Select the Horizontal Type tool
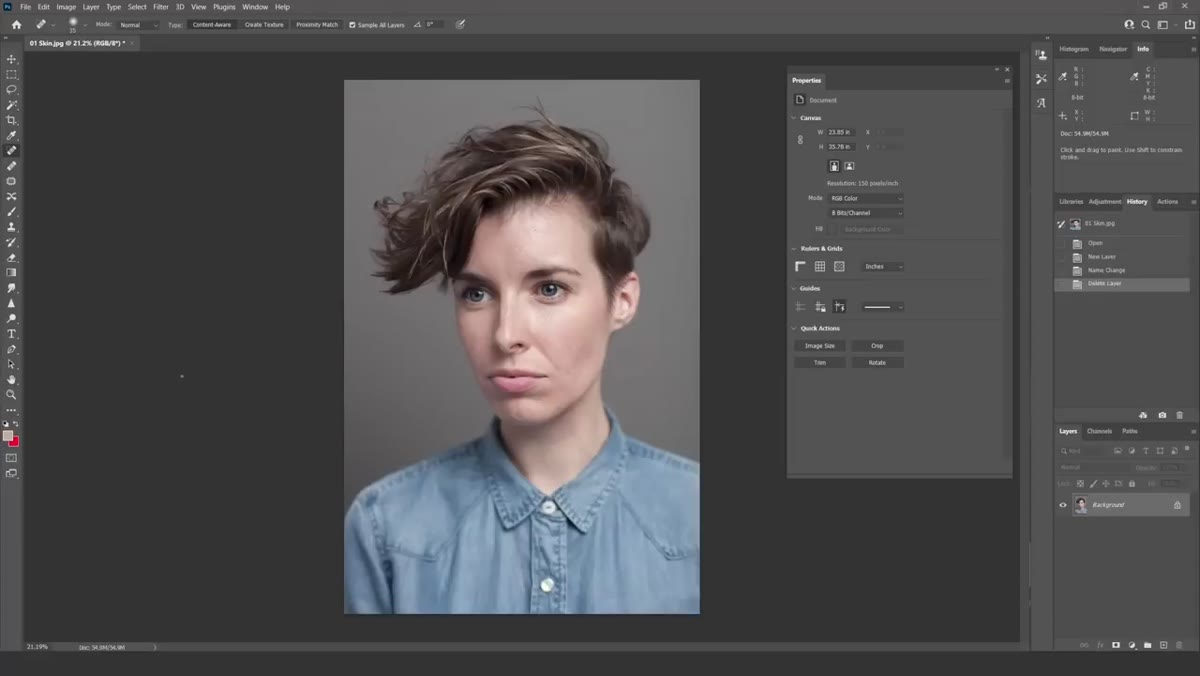The image size is (1200, 676). 12,333
